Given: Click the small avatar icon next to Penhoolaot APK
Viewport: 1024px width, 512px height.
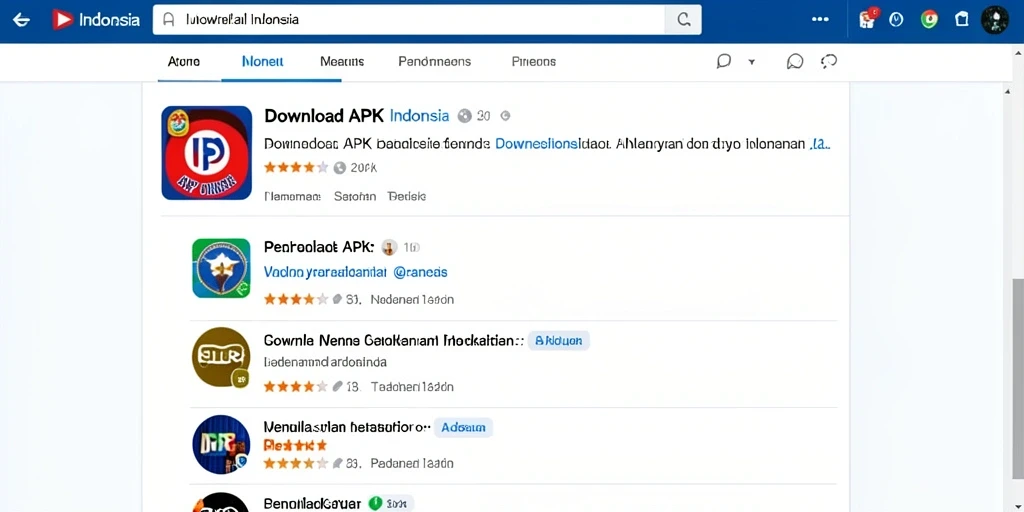Looking at the screenshot, I should pos(389,247).
